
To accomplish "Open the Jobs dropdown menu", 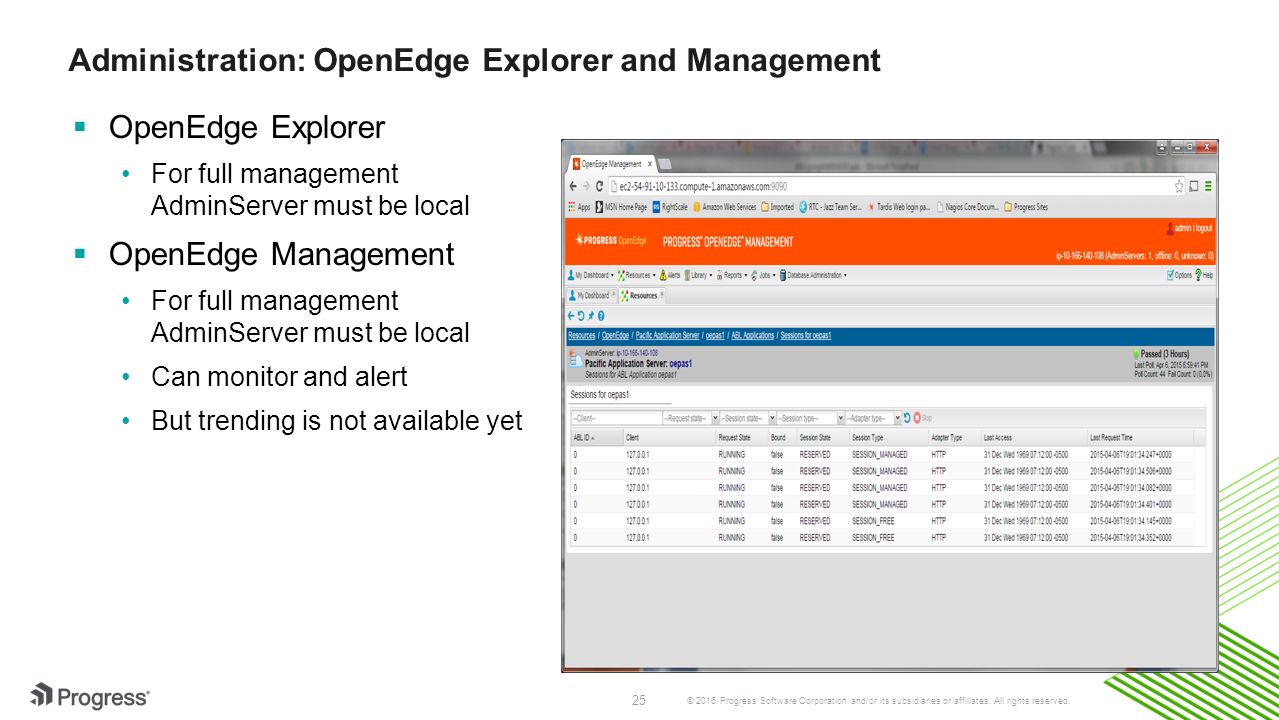I will [763, 275].
